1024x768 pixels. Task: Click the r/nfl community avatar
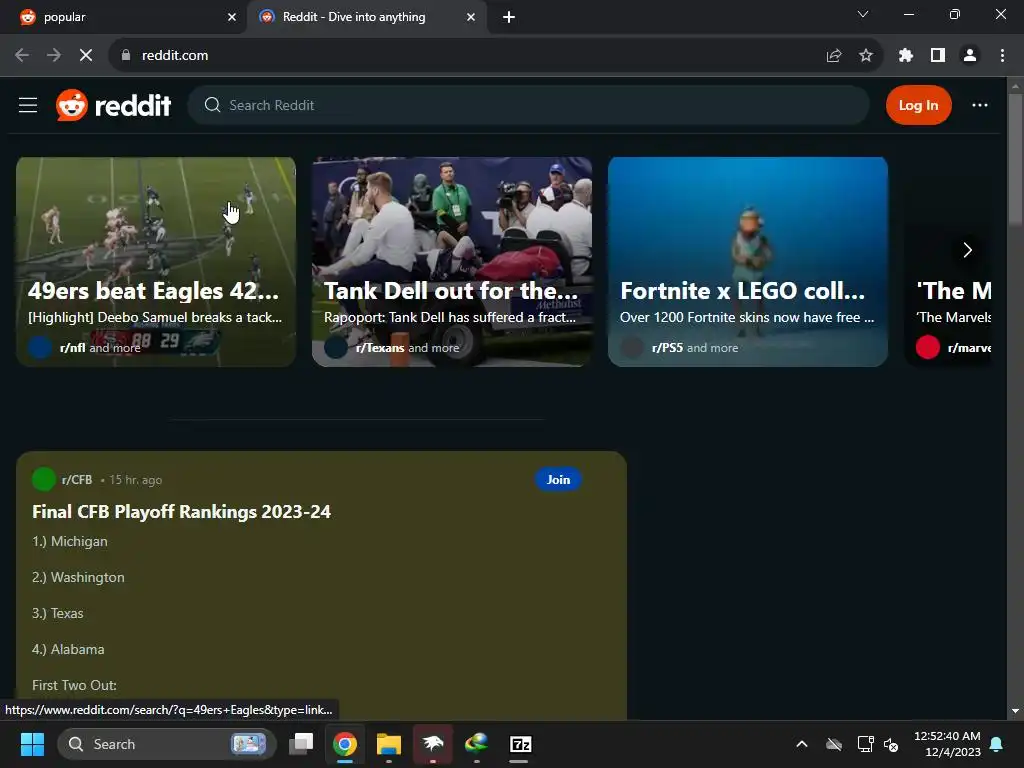40,347
